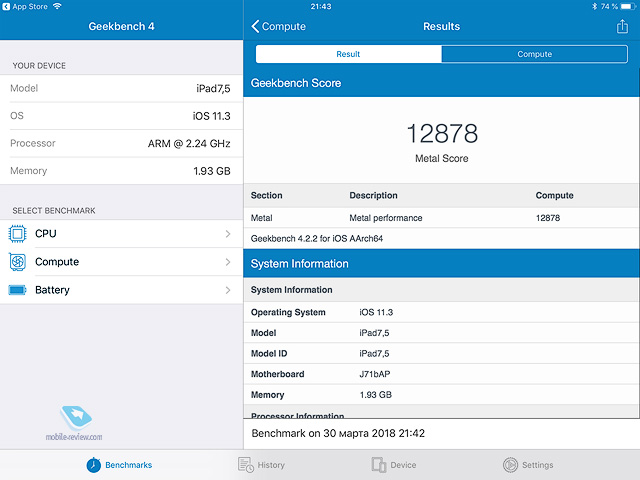Select the CPU benchmark chip icon
This screenshot has height=480, width=640.
17,234
